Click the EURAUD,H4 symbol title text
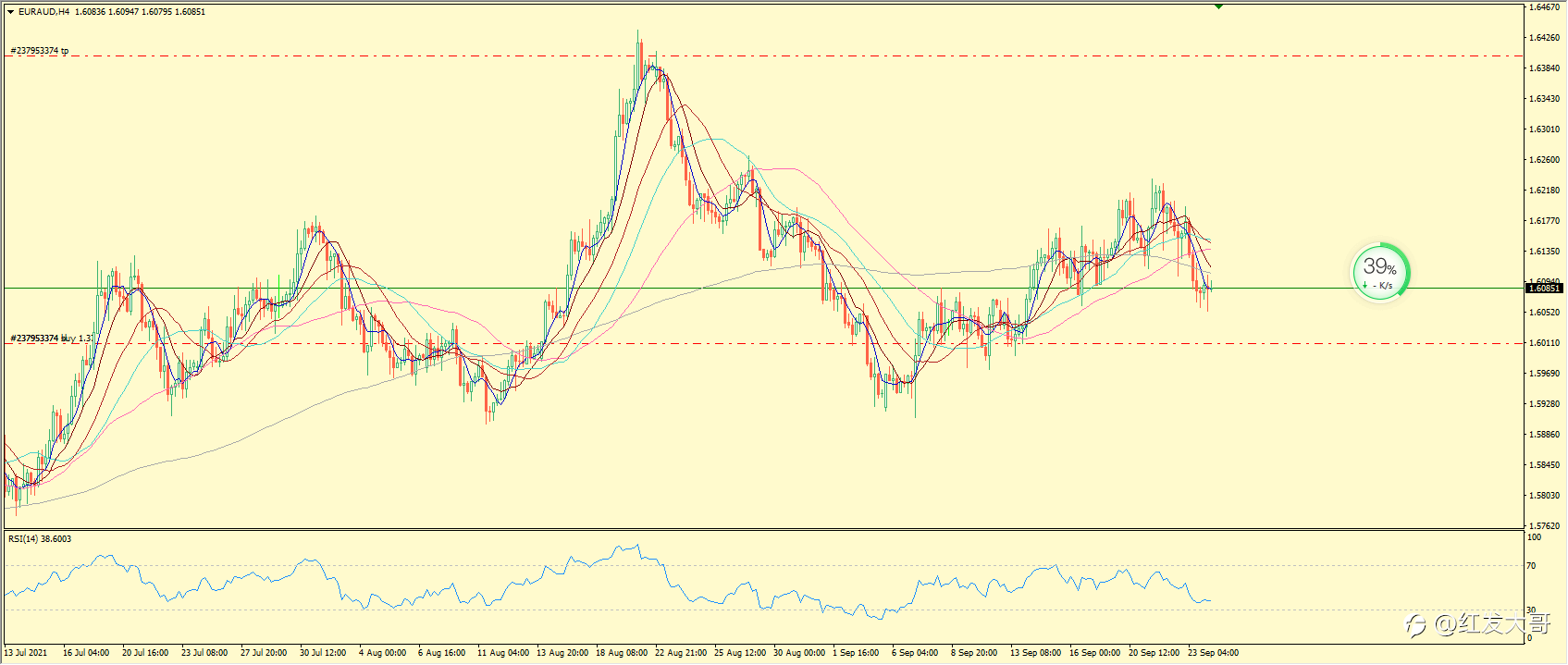This screenshot has height=665, width=1568. pyautogui.click(x=43, y=12)
